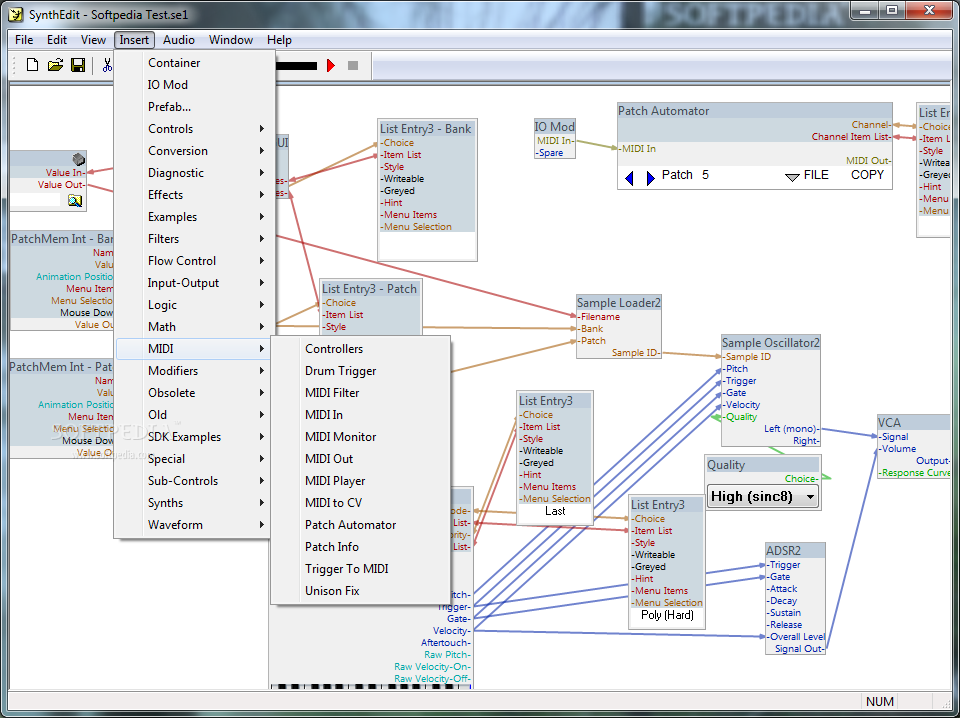Open the Edit menu
This screenshot has height=718, width=960.
tap(57, 40)
